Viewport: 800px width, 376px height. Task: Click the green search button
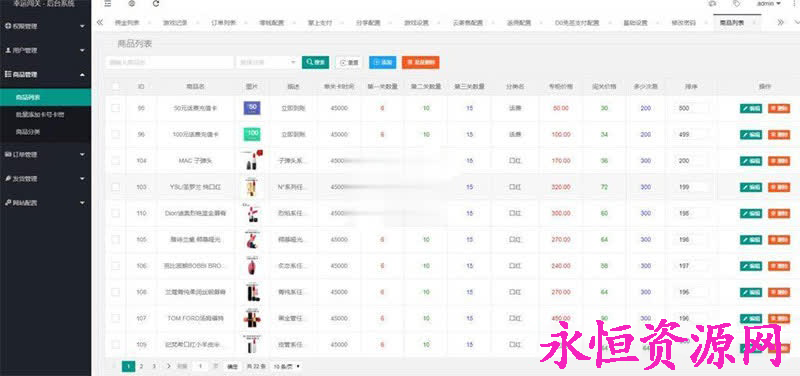tap(315, 62)
